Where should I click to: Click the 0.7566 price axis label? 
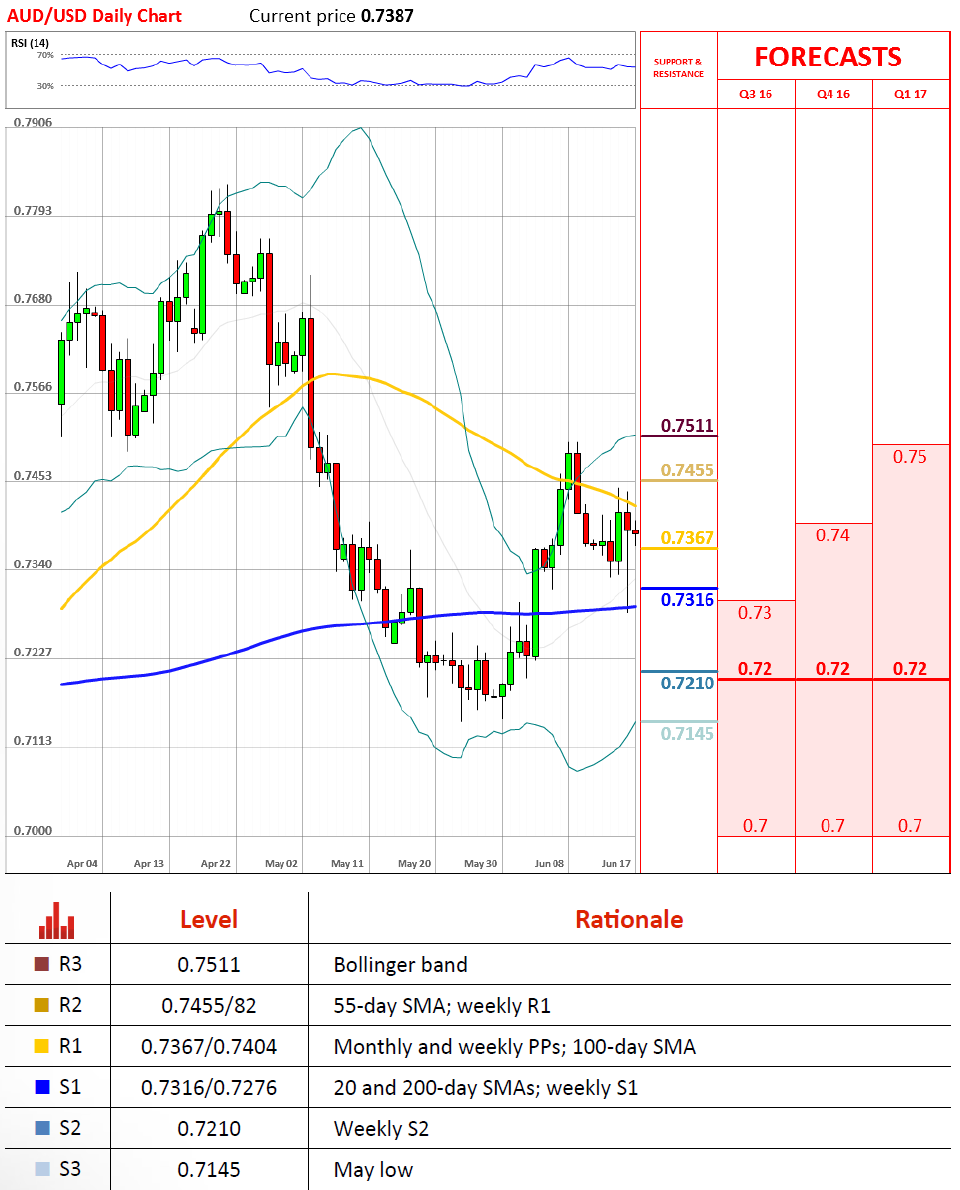click(x=33, y=386)
